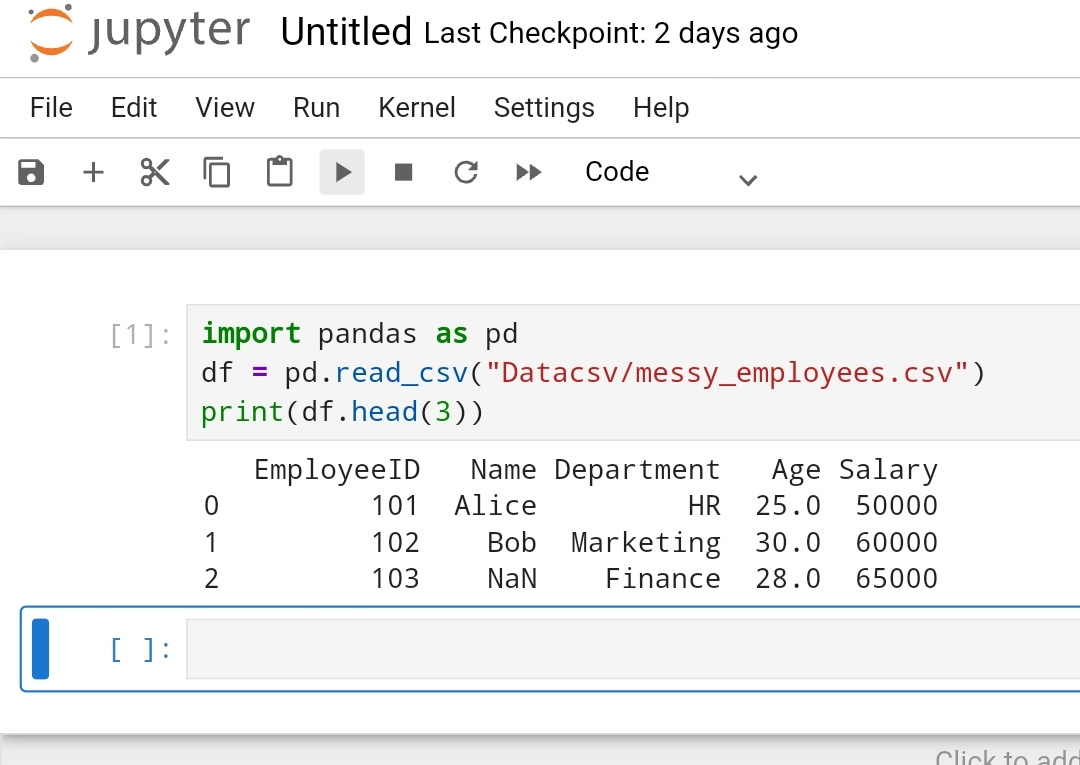Viewport: 1080px width, 765px height.
Task: Click the Last Checkpoint: 2 days ago text
Action: click(x=611, y=33)
